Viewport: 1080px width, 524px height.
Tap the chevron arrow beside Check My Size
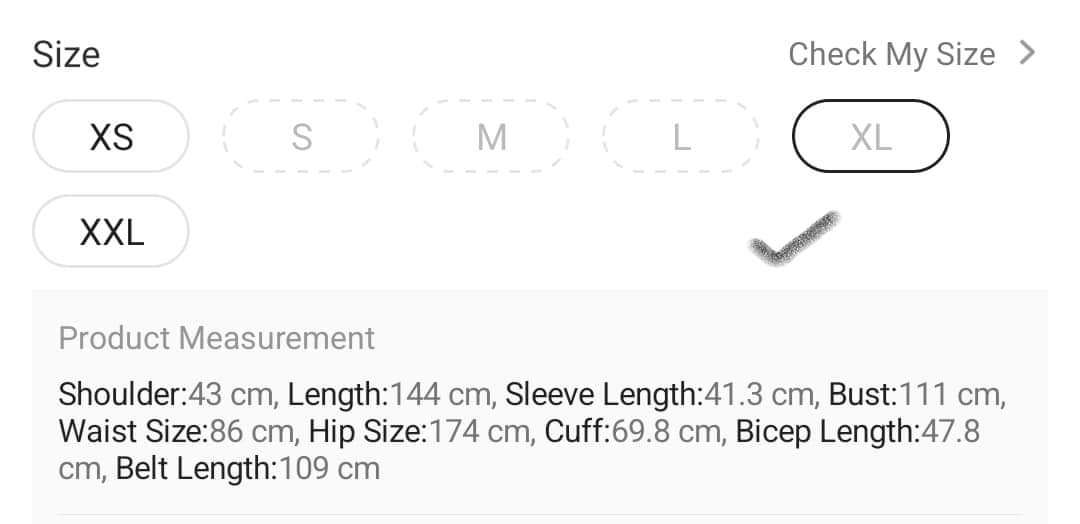(1027, 53)
